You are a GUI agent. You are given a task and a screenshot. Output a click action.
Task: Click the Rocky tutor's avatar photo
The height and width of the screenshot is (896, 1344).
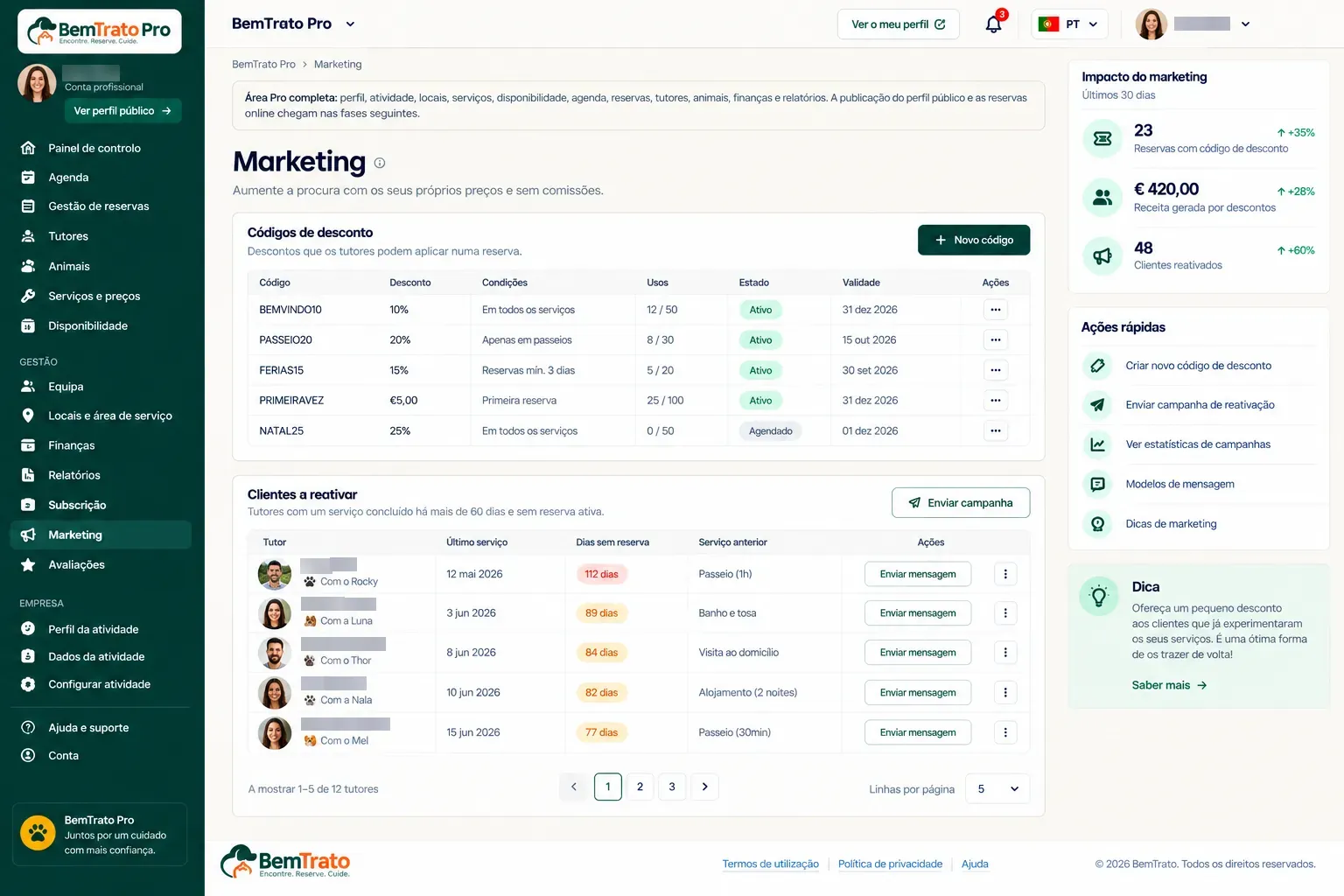coord(275,574)
